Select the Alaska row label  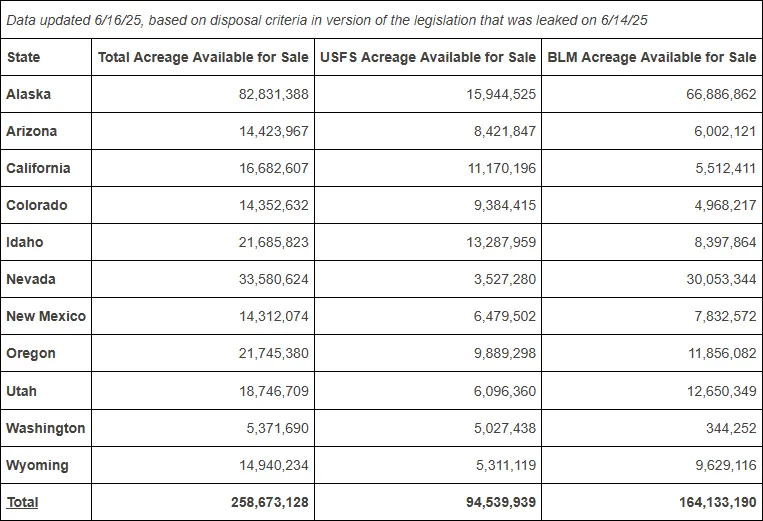tap(28, 94)
